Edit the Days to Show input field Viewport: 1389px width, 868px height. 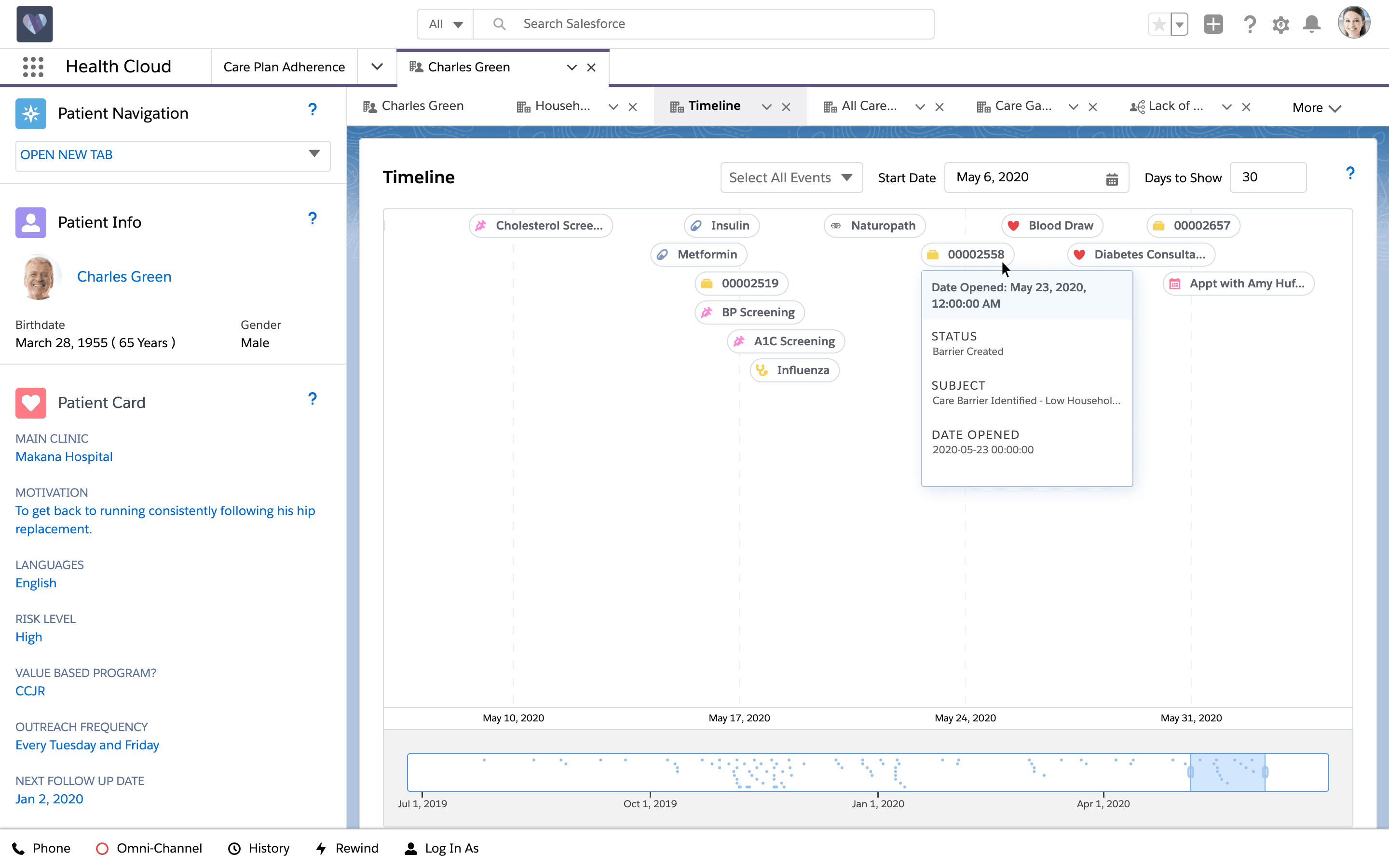coord(1267,177)
